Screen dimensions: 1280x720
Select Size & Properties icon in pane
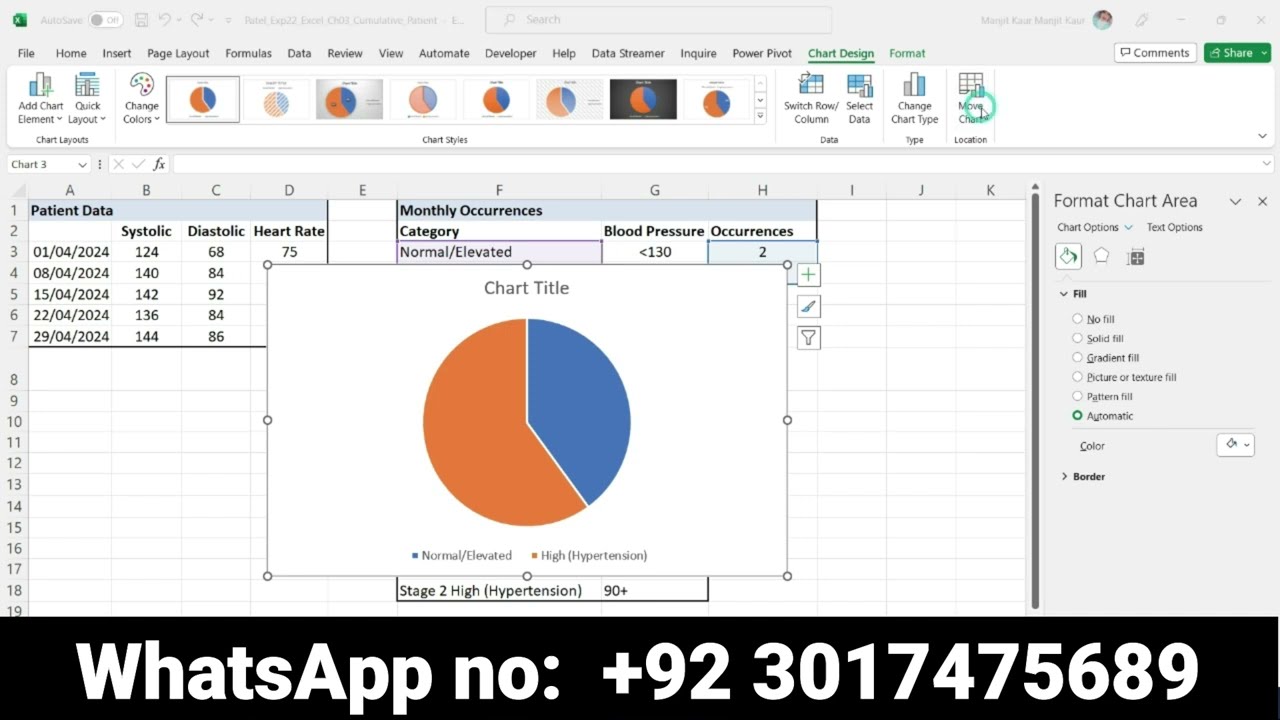pos(1135,257)
